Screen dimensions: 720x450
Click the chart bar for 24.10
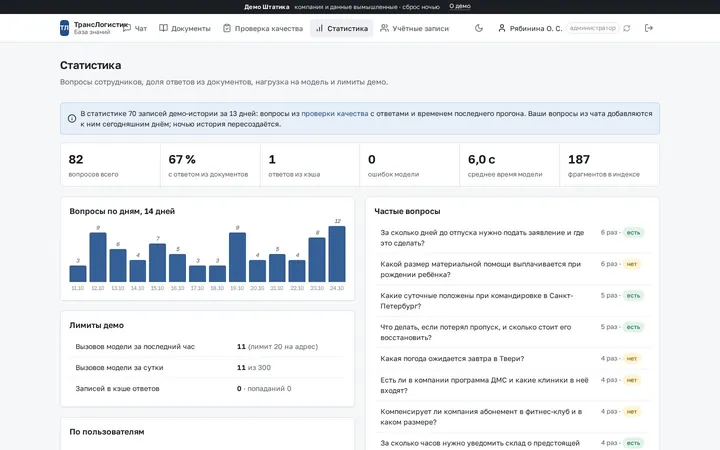[x=337, y=254]
